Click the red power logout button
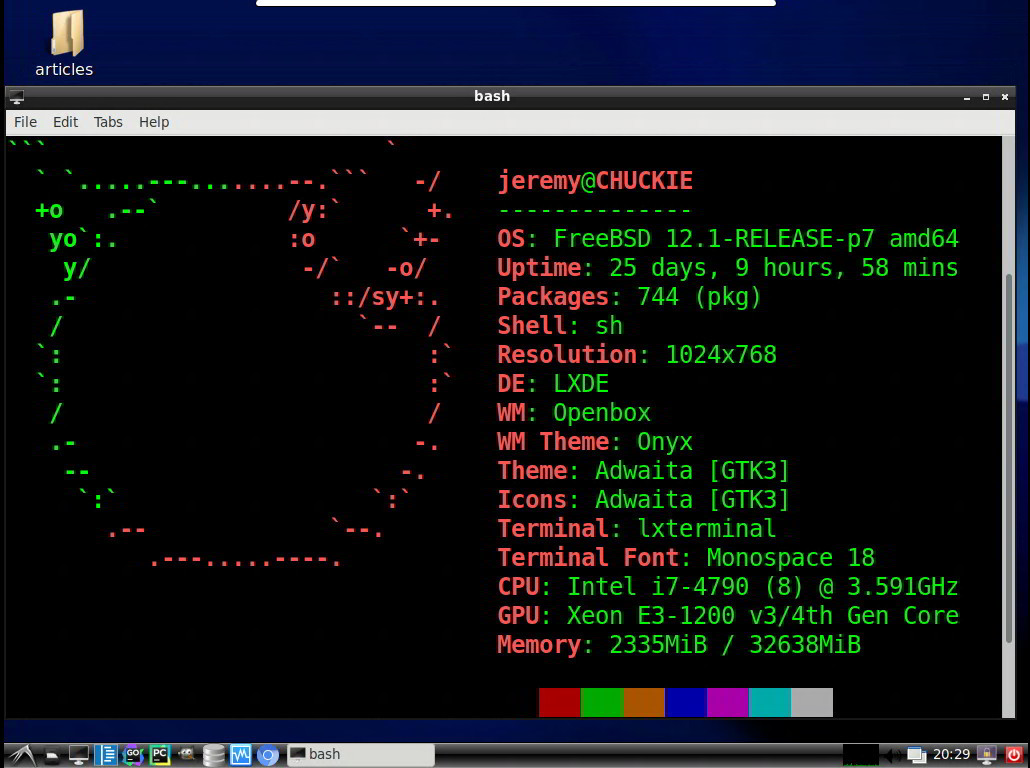Viewport: 1030px width, 768px height. [1014, 755]
